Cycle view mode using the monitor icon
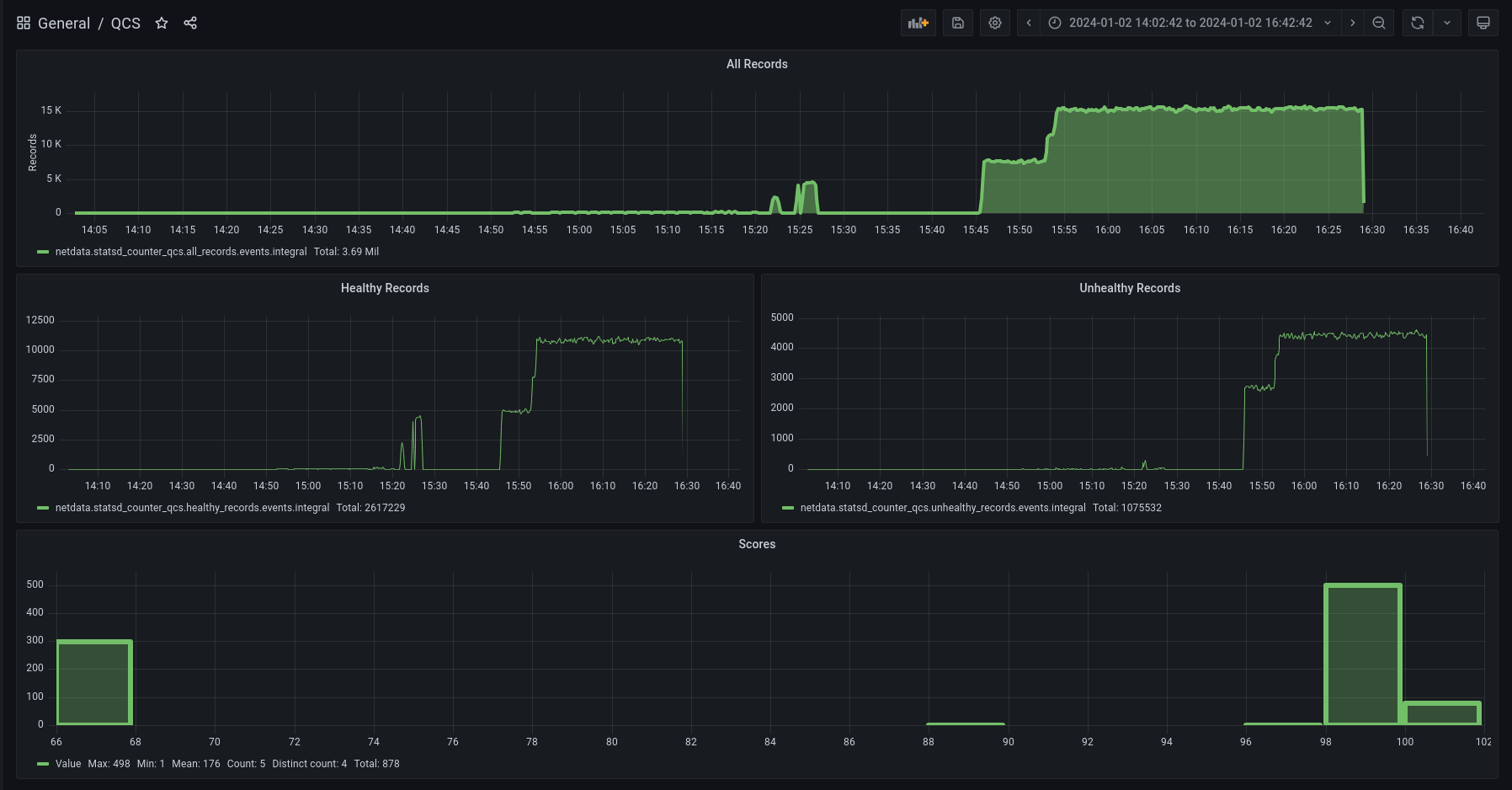This screenshot has height=790, width=1512. pyautogui.click(x=1483, y=23)
